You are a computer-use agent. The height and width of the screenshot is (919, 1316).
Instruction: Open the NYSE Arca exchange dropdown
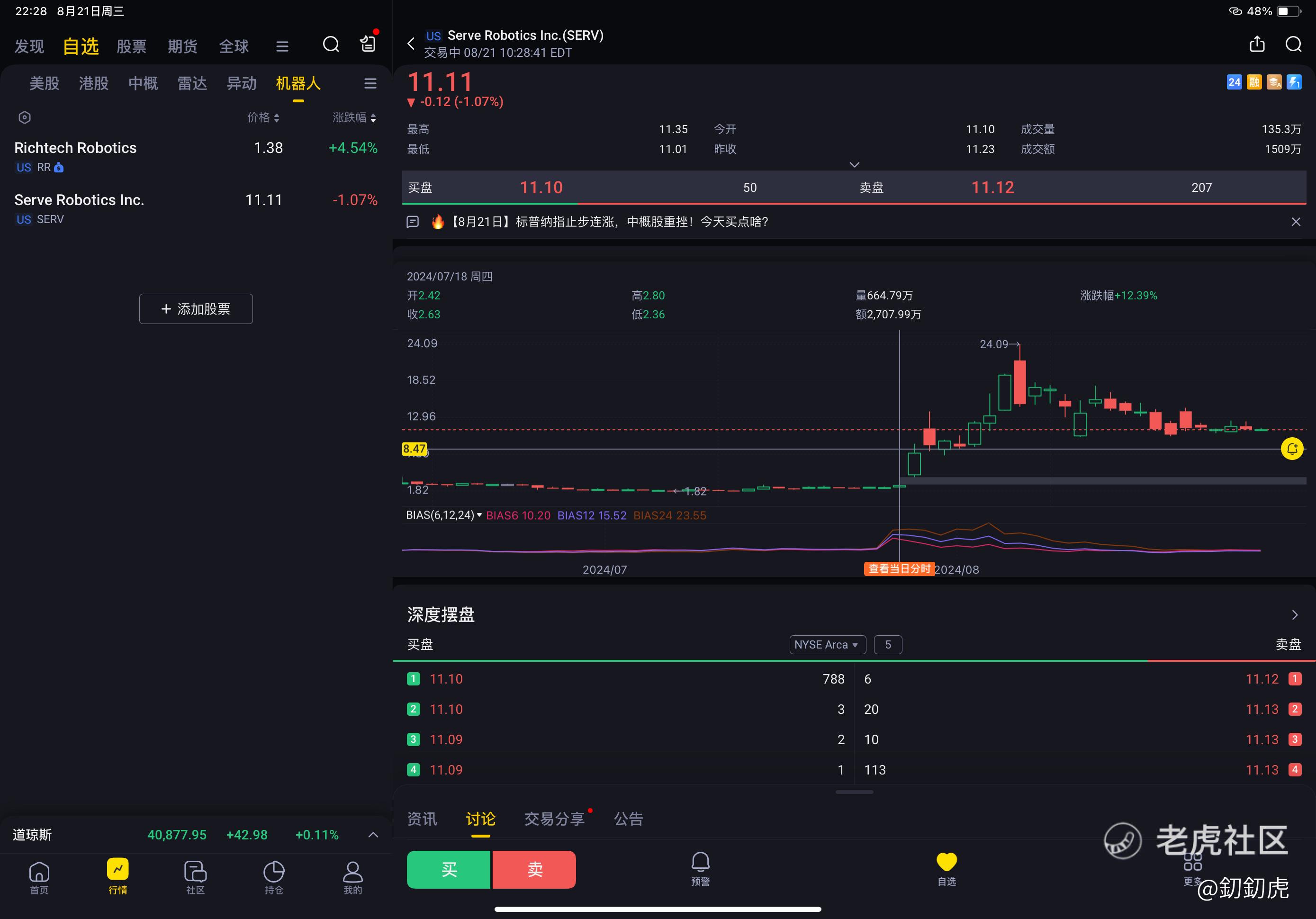[827, 645]
